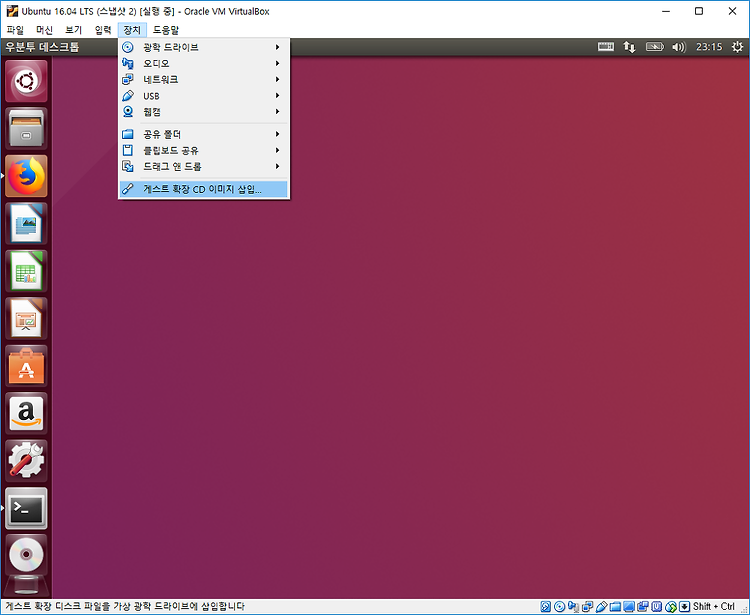
Task: Expand the 공유 폴더 submenu
Action: tap(204, 134)
